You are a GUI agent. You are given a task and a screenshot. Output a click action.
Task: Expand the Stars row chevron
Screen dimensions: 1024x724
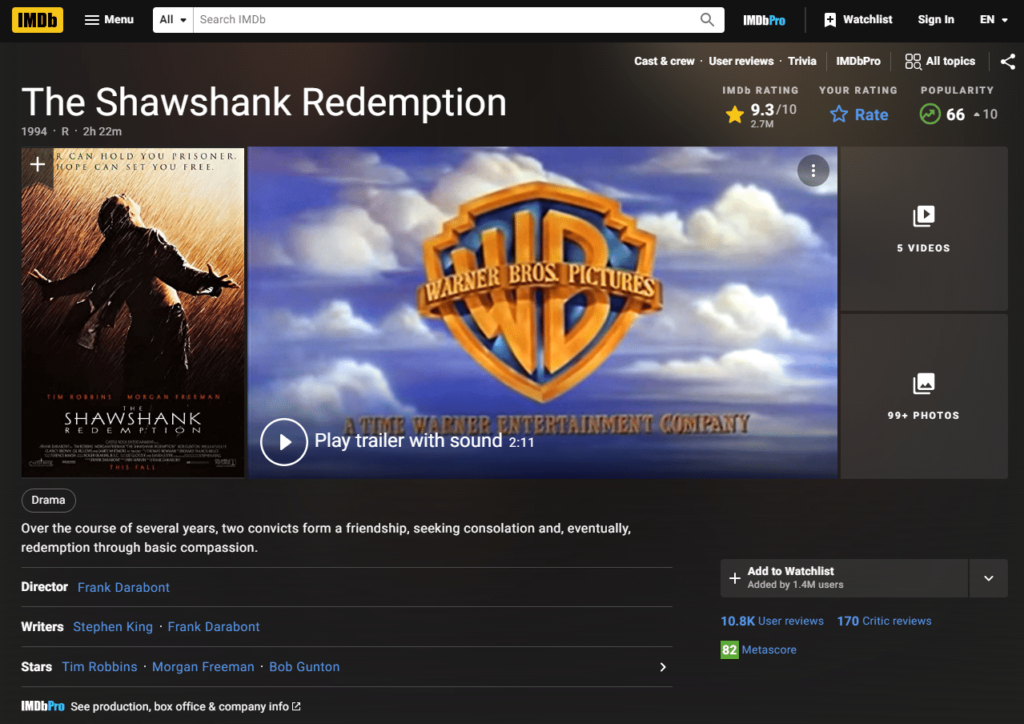[662, 667]
